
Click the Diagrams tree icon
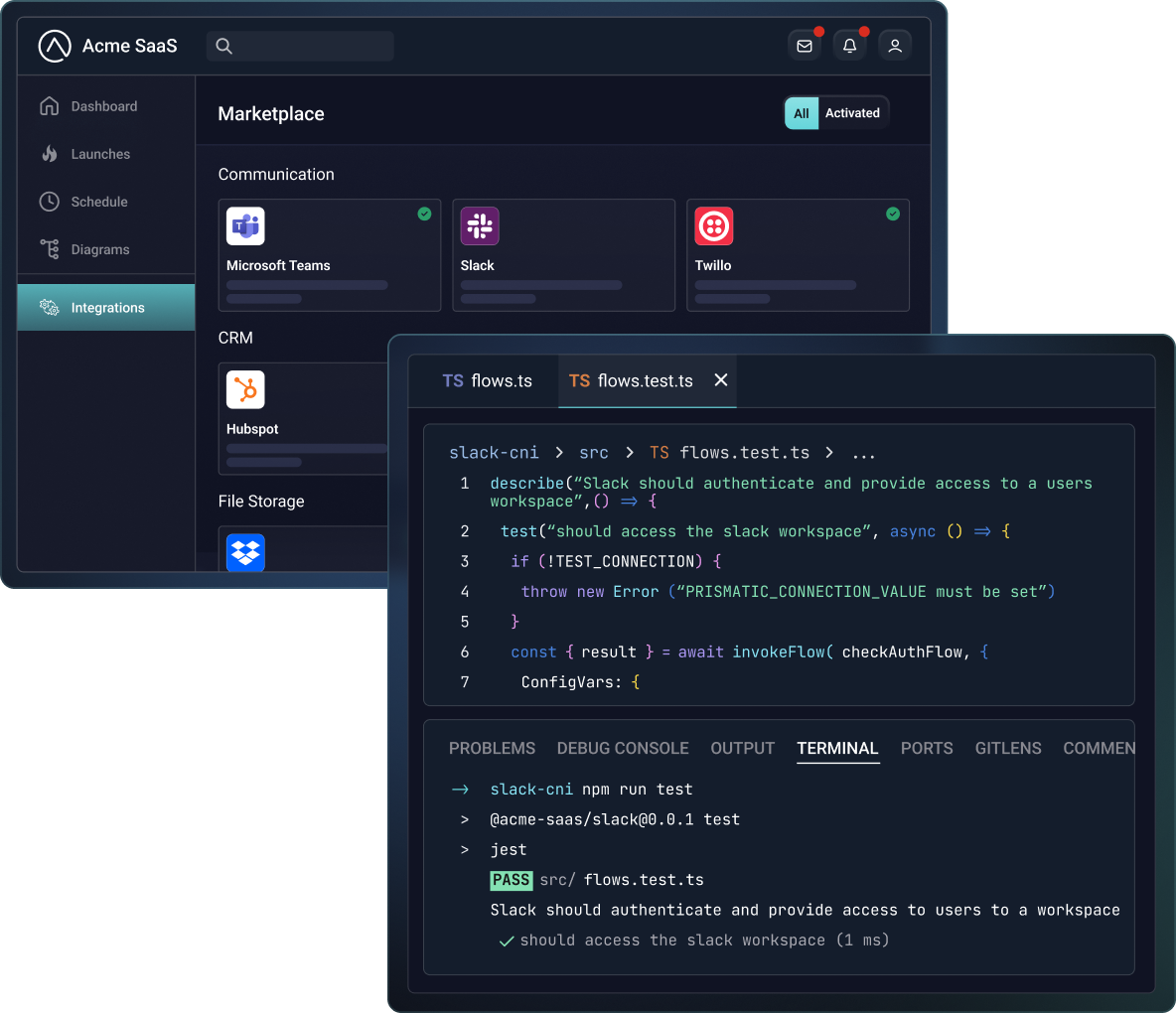click(50, 249)
